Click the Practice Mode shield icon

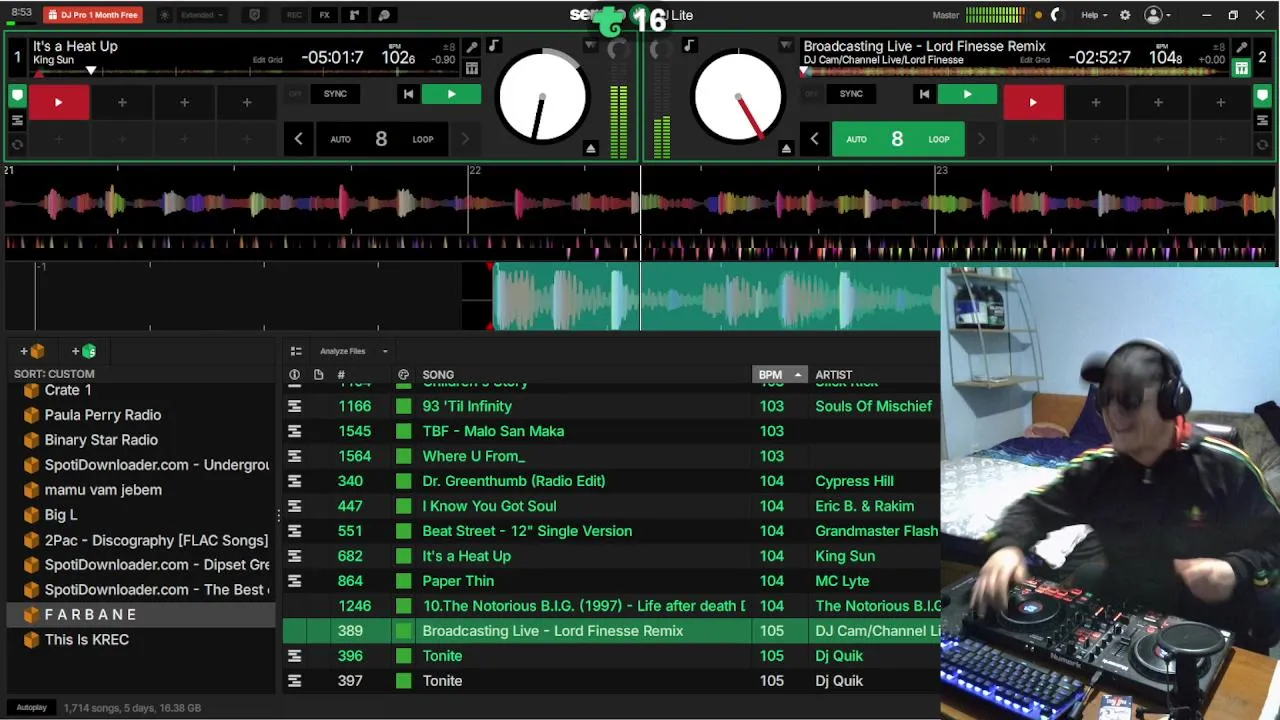click(x=254, y=15)
